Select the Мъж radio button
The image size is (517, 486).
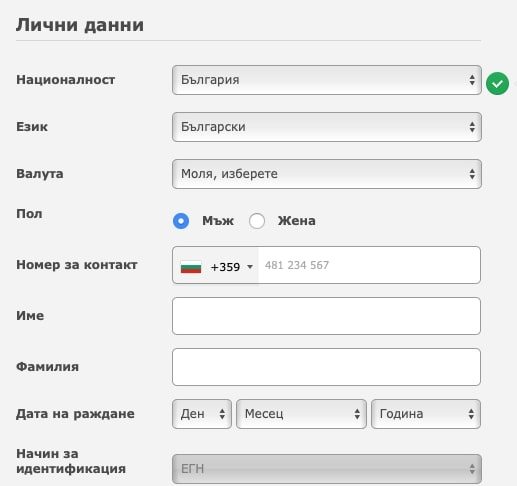pos(181,221)
